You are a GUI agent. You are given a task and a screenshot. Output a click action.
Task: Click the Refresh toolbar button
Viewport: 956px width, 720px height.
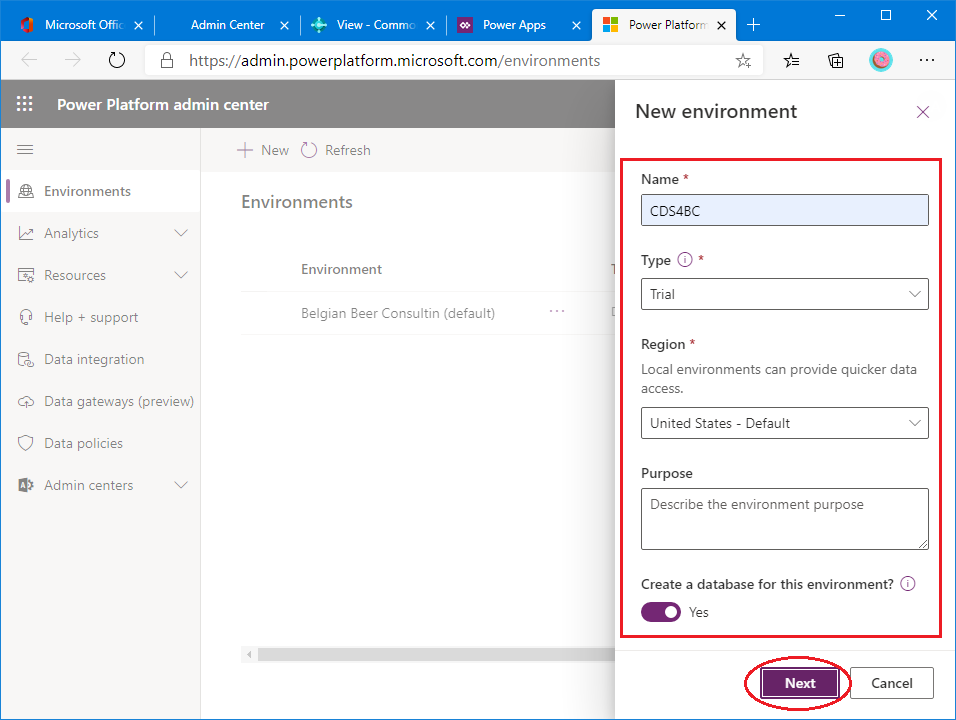[x=336, y=150]
